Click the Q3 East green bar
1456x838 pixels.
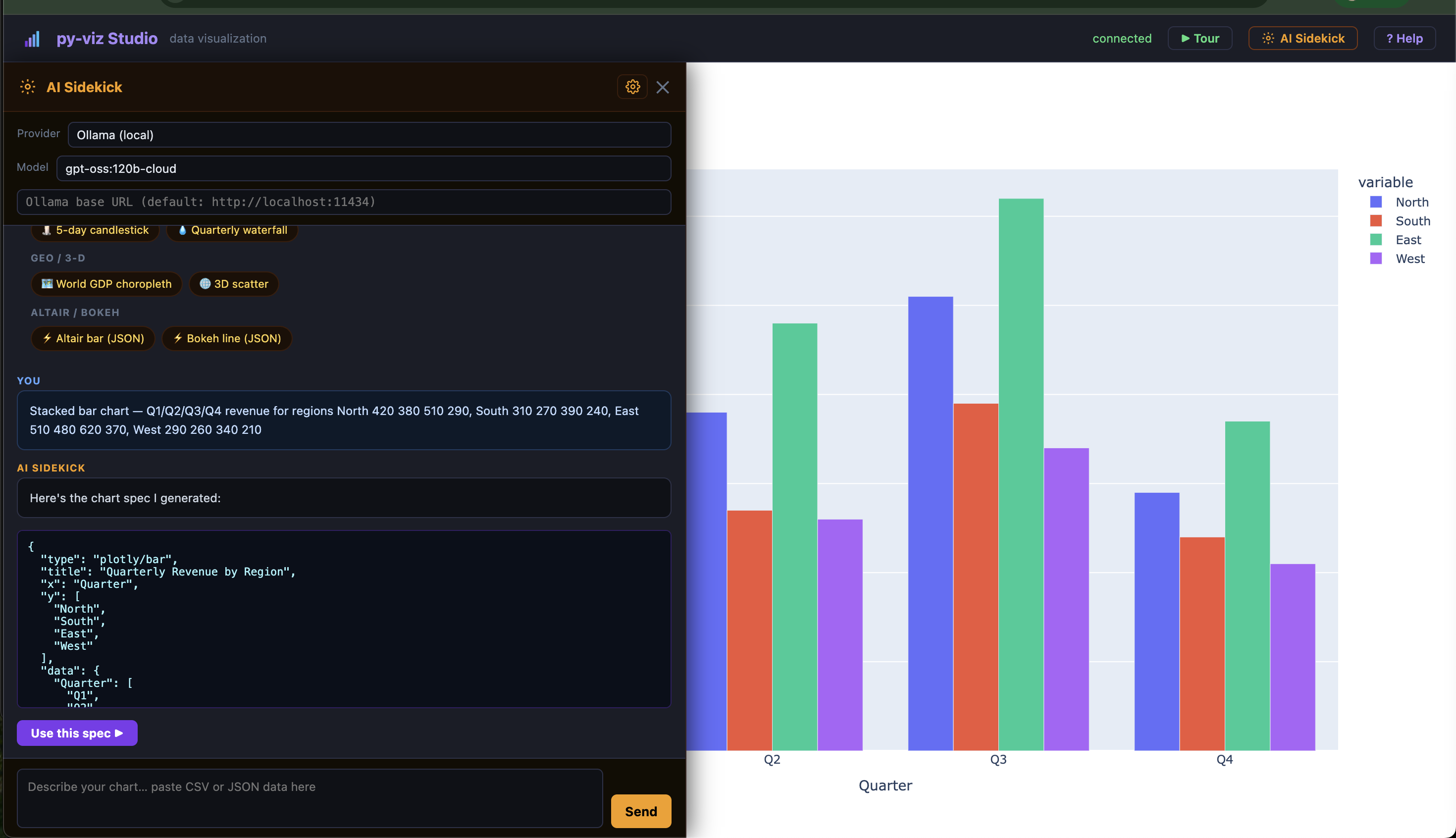[x=1021, y=474]
